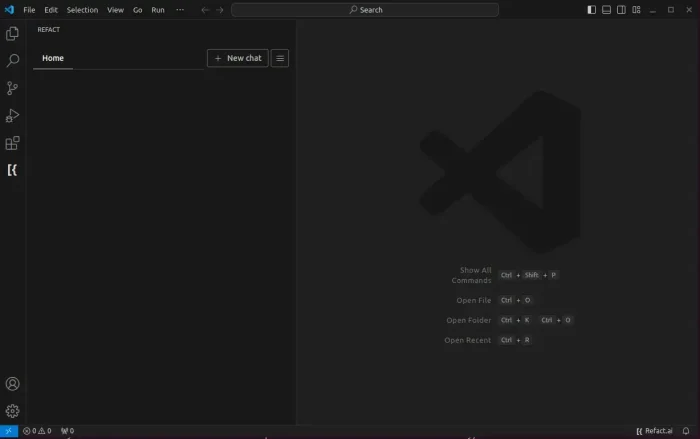The width and height of the screenshot is (700, 439).
Task: Open the remote window indicator in status bar
Action: tap(9, 431)
